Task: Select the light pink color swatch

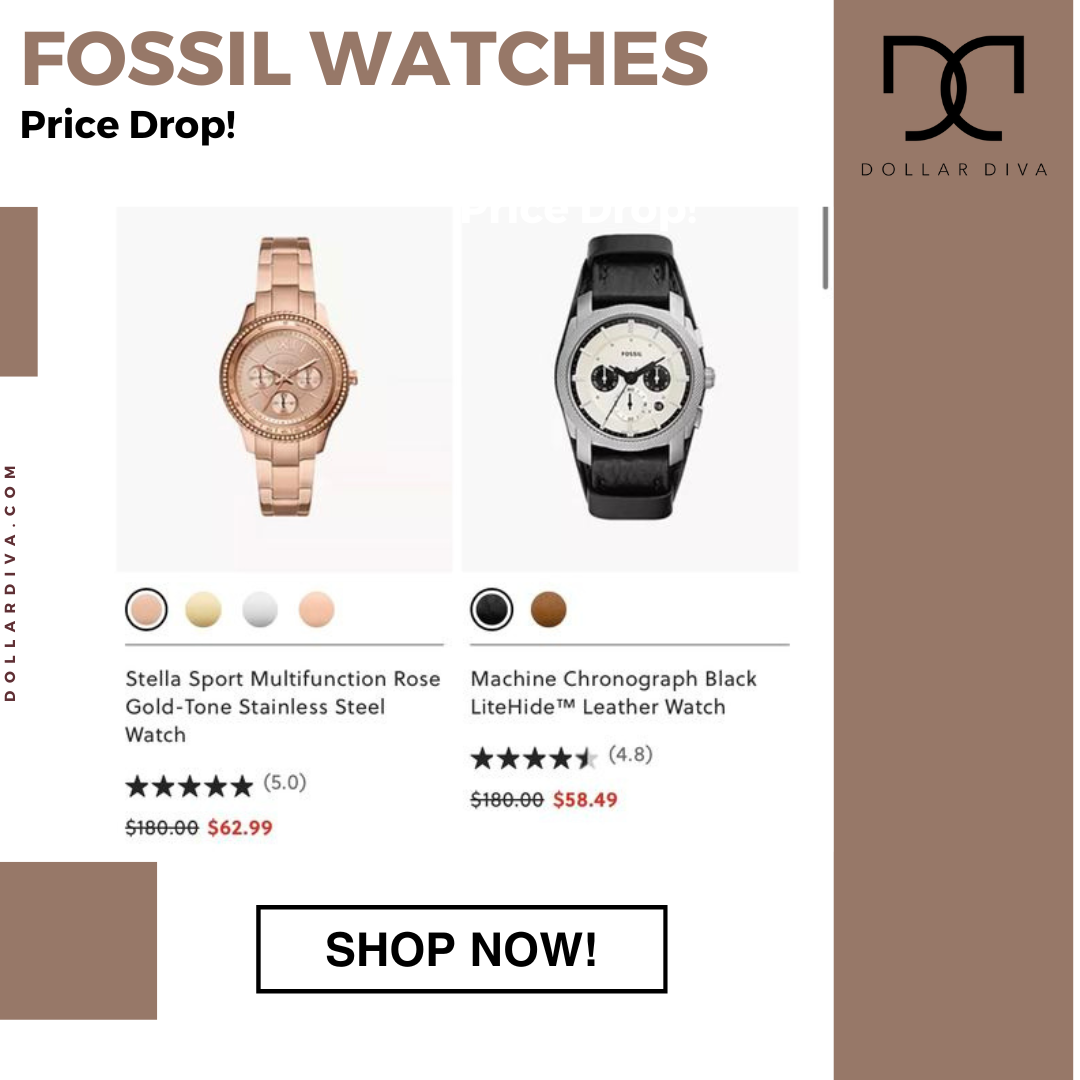Action: click(317, 610)
